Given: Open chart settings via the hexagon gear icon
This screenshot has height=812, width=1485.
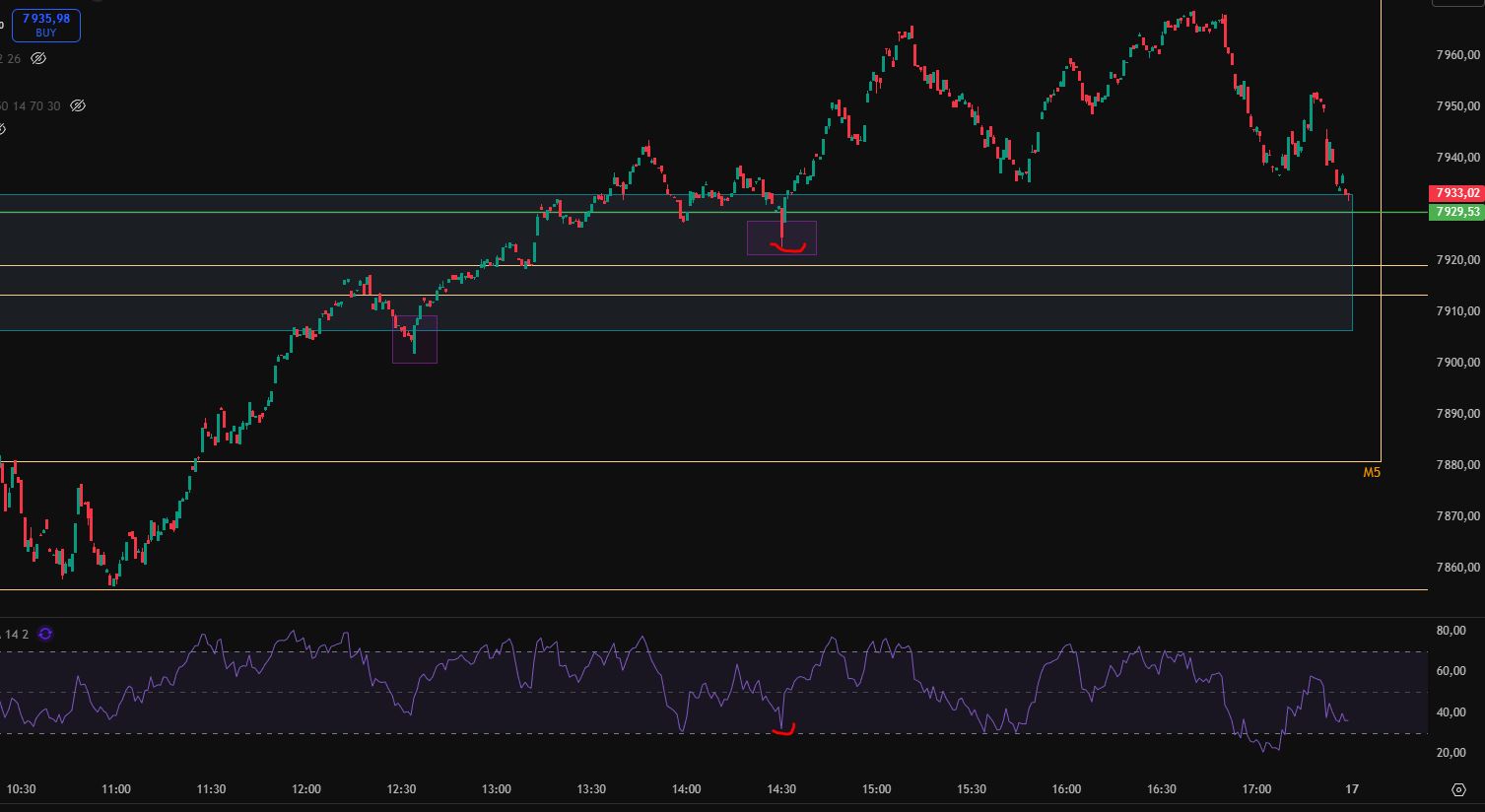Looking at the screenshot, I should pyautogui.click(x=1458, y=789).
